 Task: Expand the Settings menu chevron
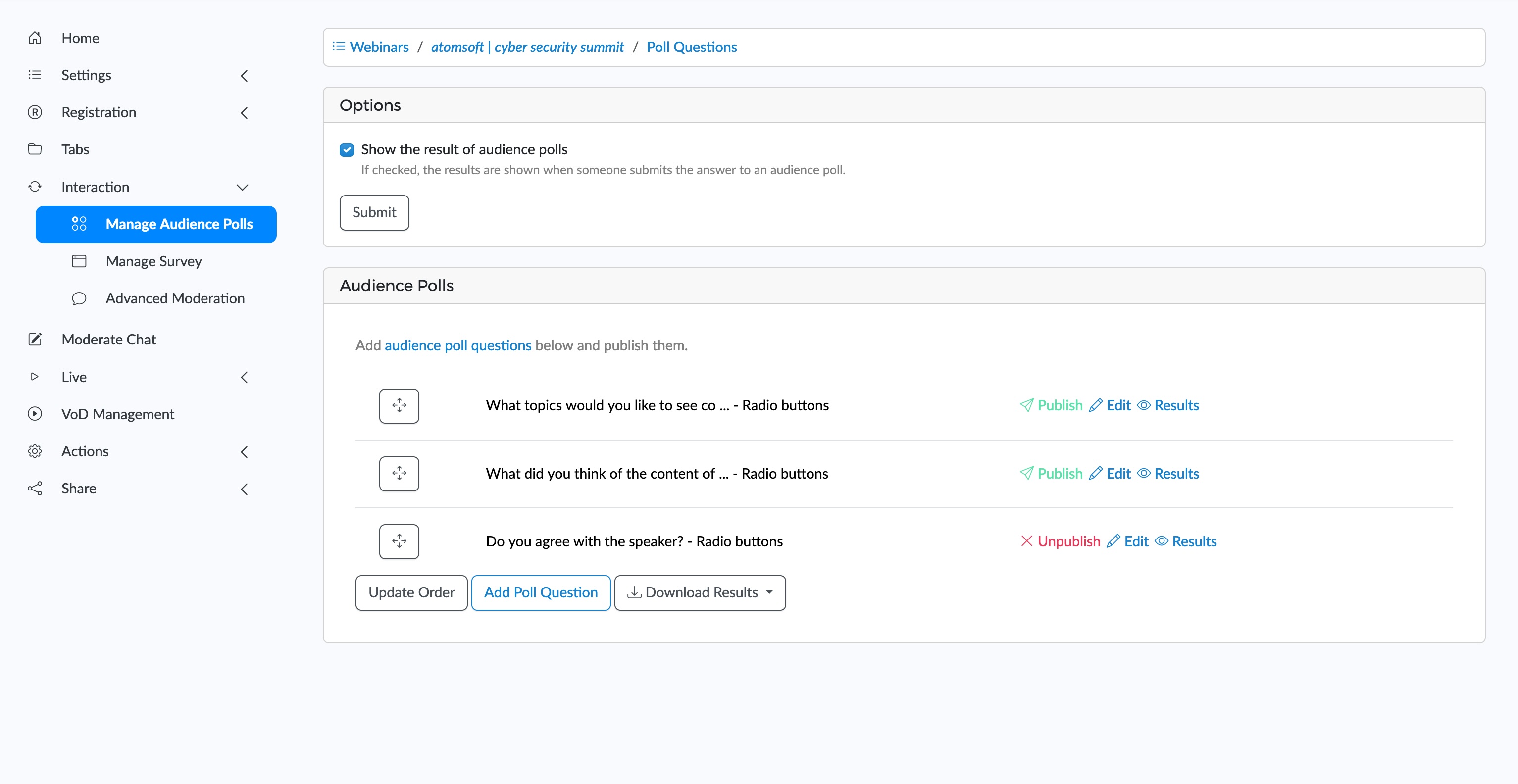[244, 75]
